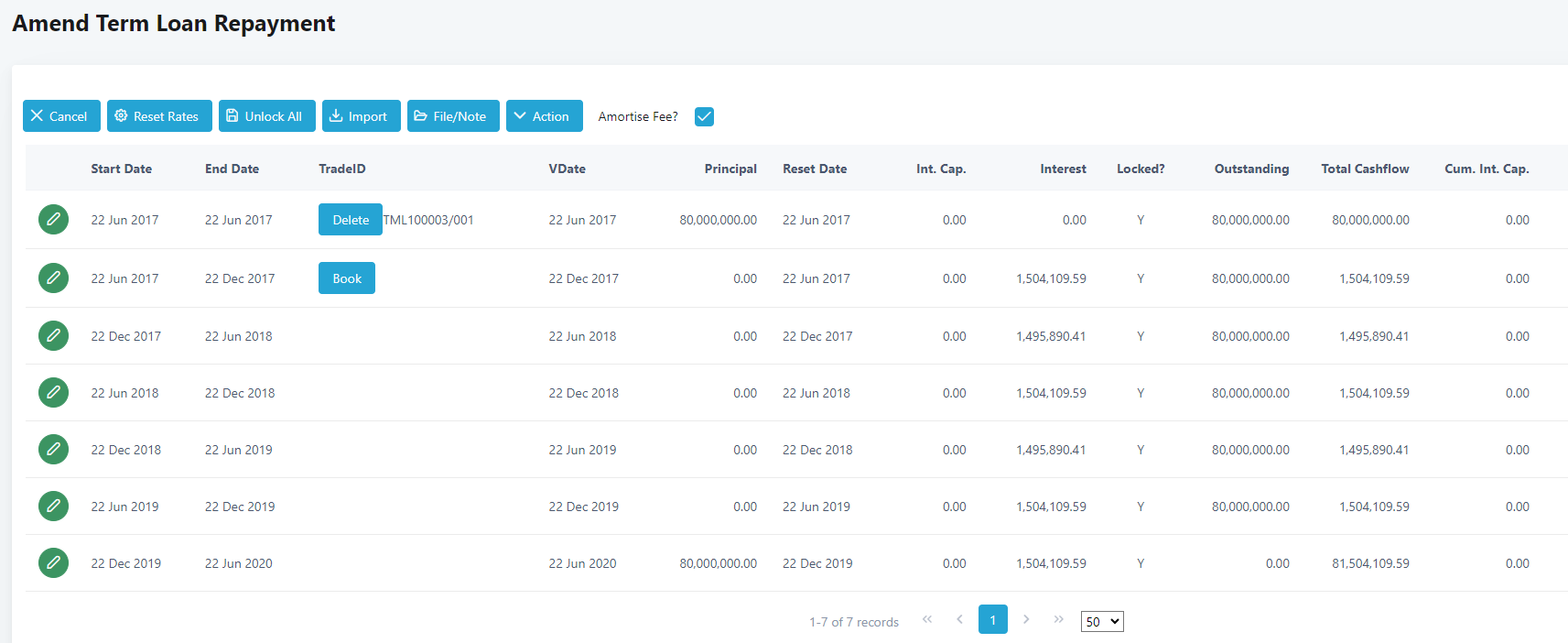The height and width of the screenshot is (643, 1568).
Task: Open edit icon for row ending 22 Jun 2018
Action: tap(53, 336)
